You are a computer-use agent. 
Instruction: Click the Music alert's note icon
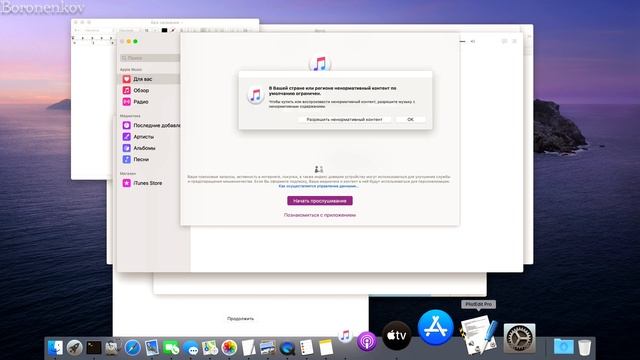256,96
